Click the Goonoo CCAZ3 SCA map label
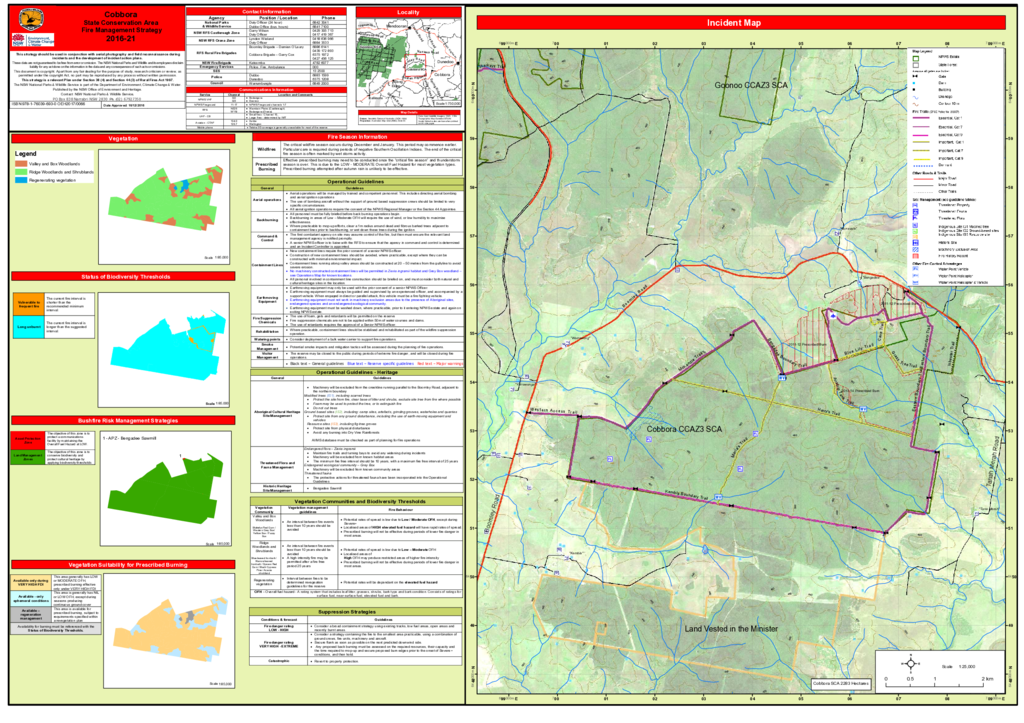This screenshot has width=1024, height=723. tap(750, 85)
